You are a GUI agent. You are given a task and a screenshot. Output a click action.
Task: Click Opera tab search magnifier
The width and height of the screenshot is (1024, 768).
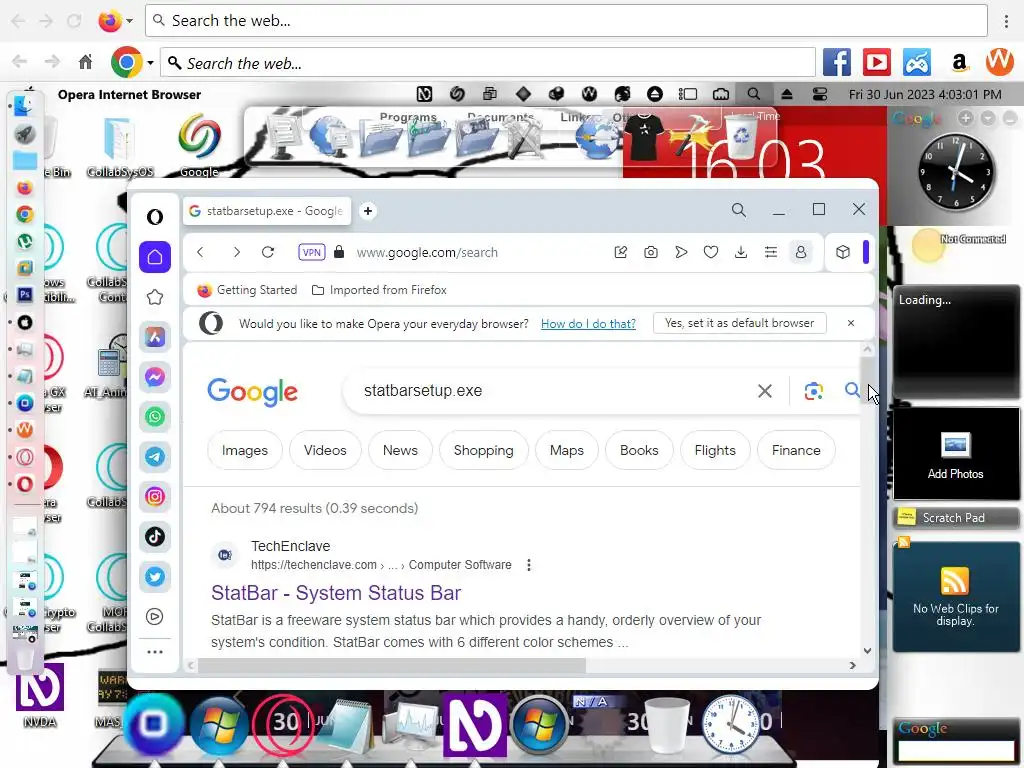(x=739, y=210)
